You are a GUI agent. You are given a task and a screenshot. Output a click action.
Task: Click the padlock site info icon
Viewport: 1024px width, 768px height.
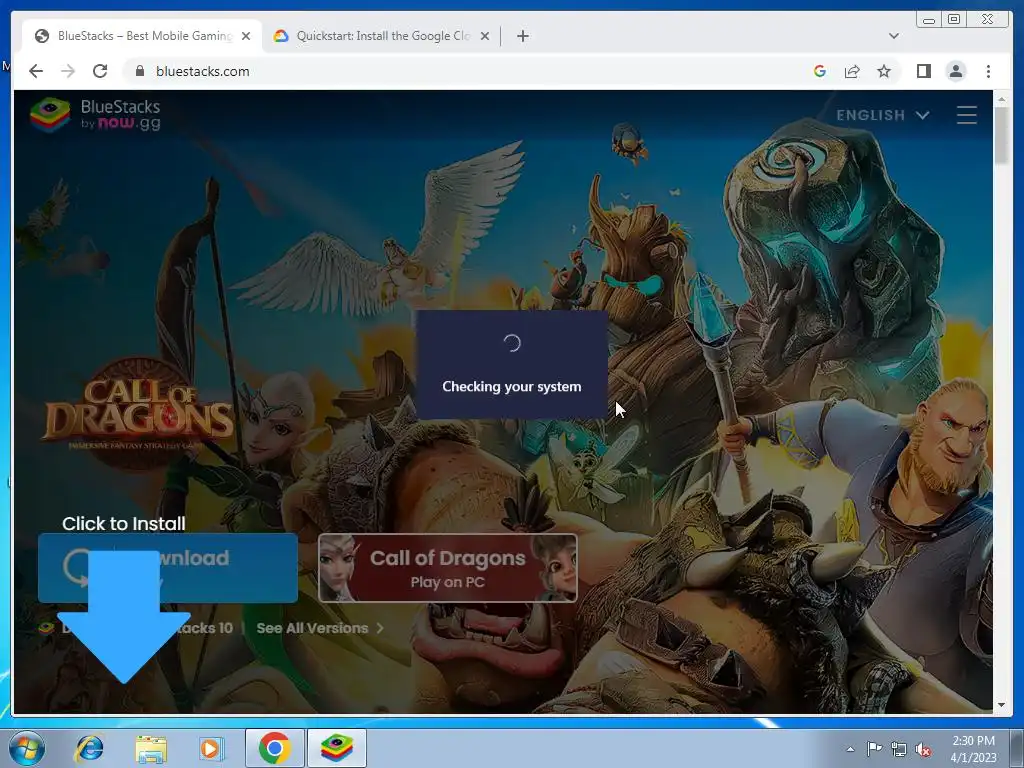[x=139, y=71]
